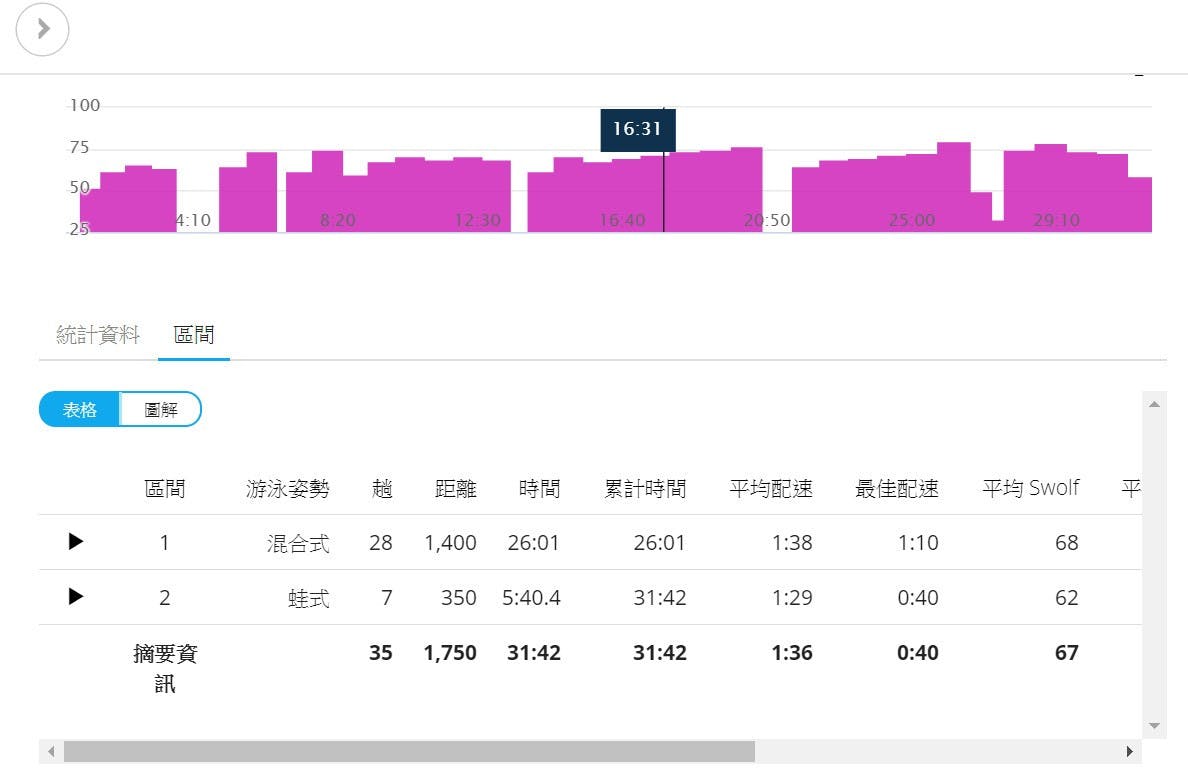Screen dimensions: 1188x774
Task: Click the 平均 Swolf column header
Action: tap(1030, 488)
